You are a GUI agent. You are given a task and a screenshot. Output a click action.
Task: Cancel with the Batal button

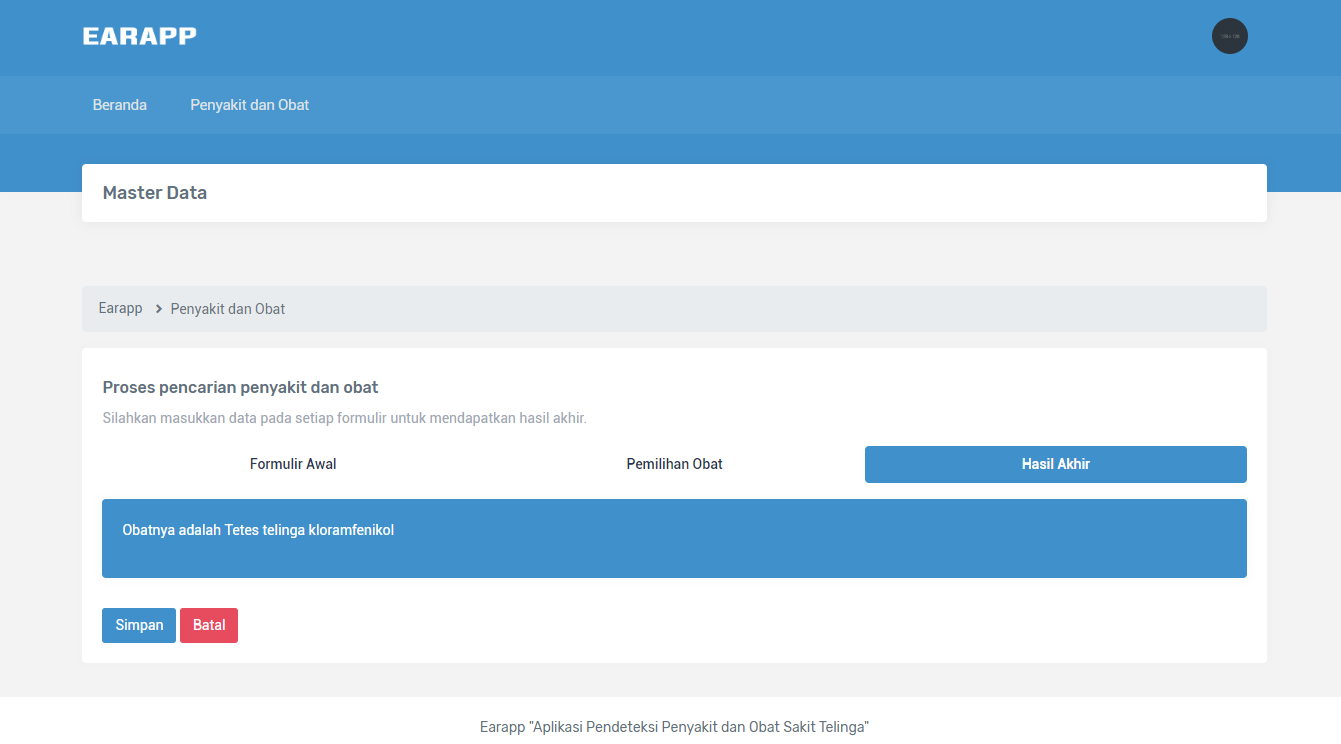(209, 625)
